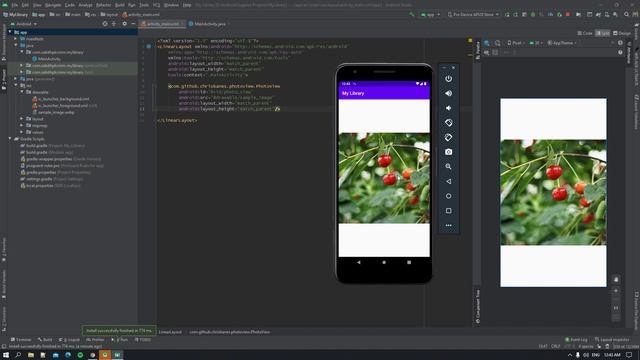The image size is (640, 360).
Task: Tap emulator toolbar home circle icon
Action: tap(448, 196)
